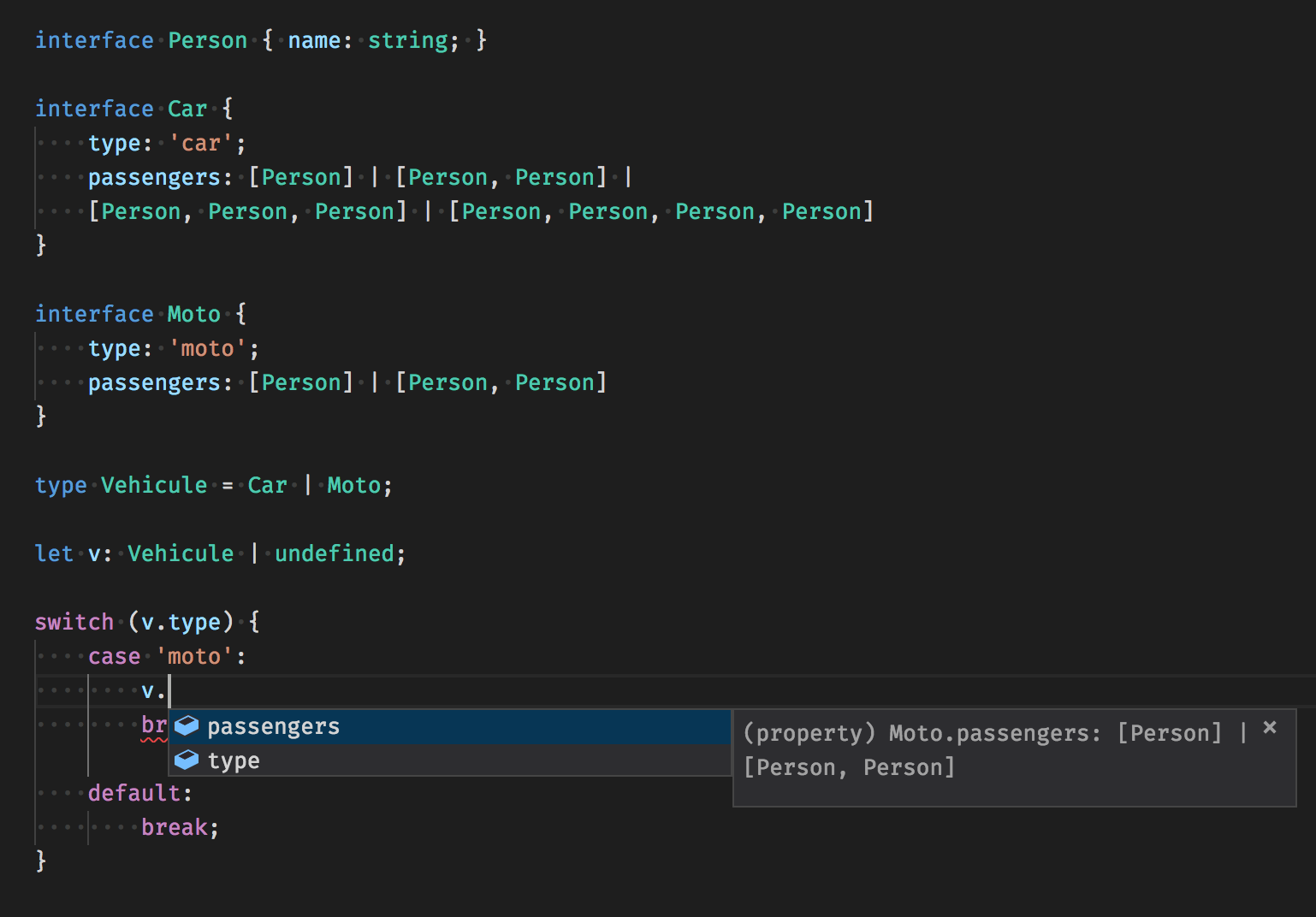1316x917 pixels.
Task: Click the Moto interface name
Action: (x=193, y=314)
